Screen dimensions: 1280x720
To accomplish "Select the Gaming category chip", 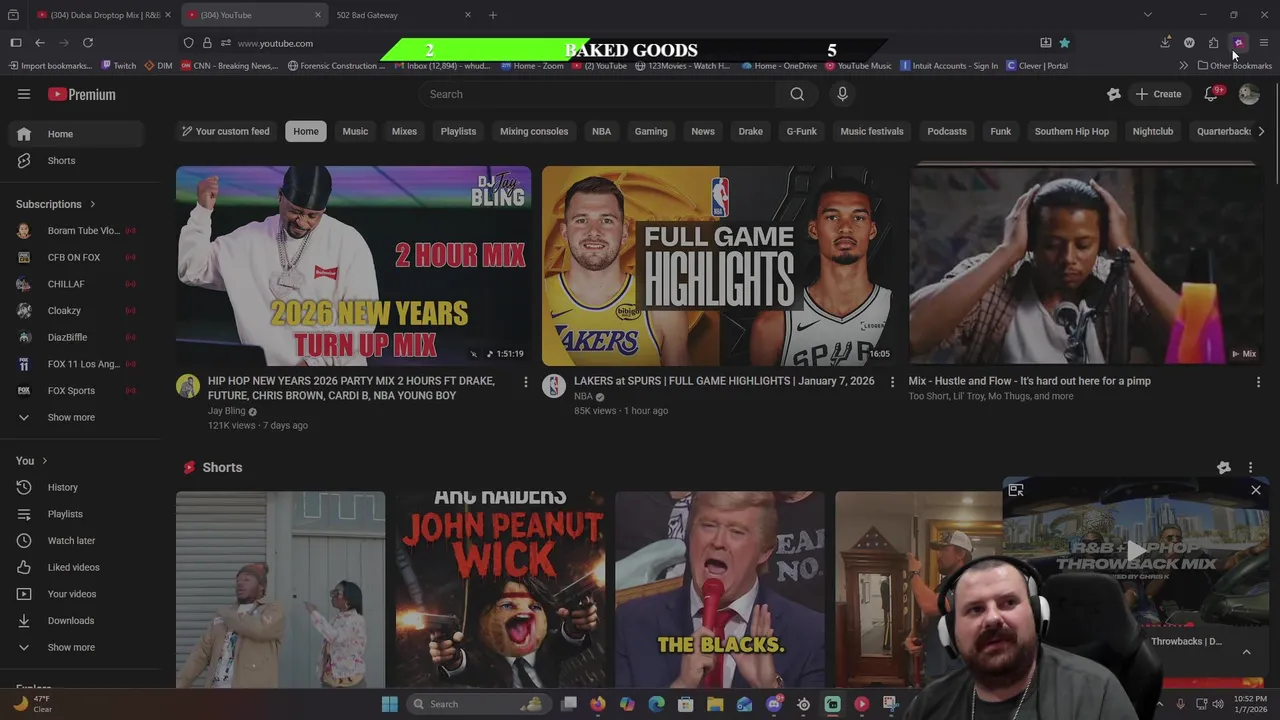I will 651,131.
